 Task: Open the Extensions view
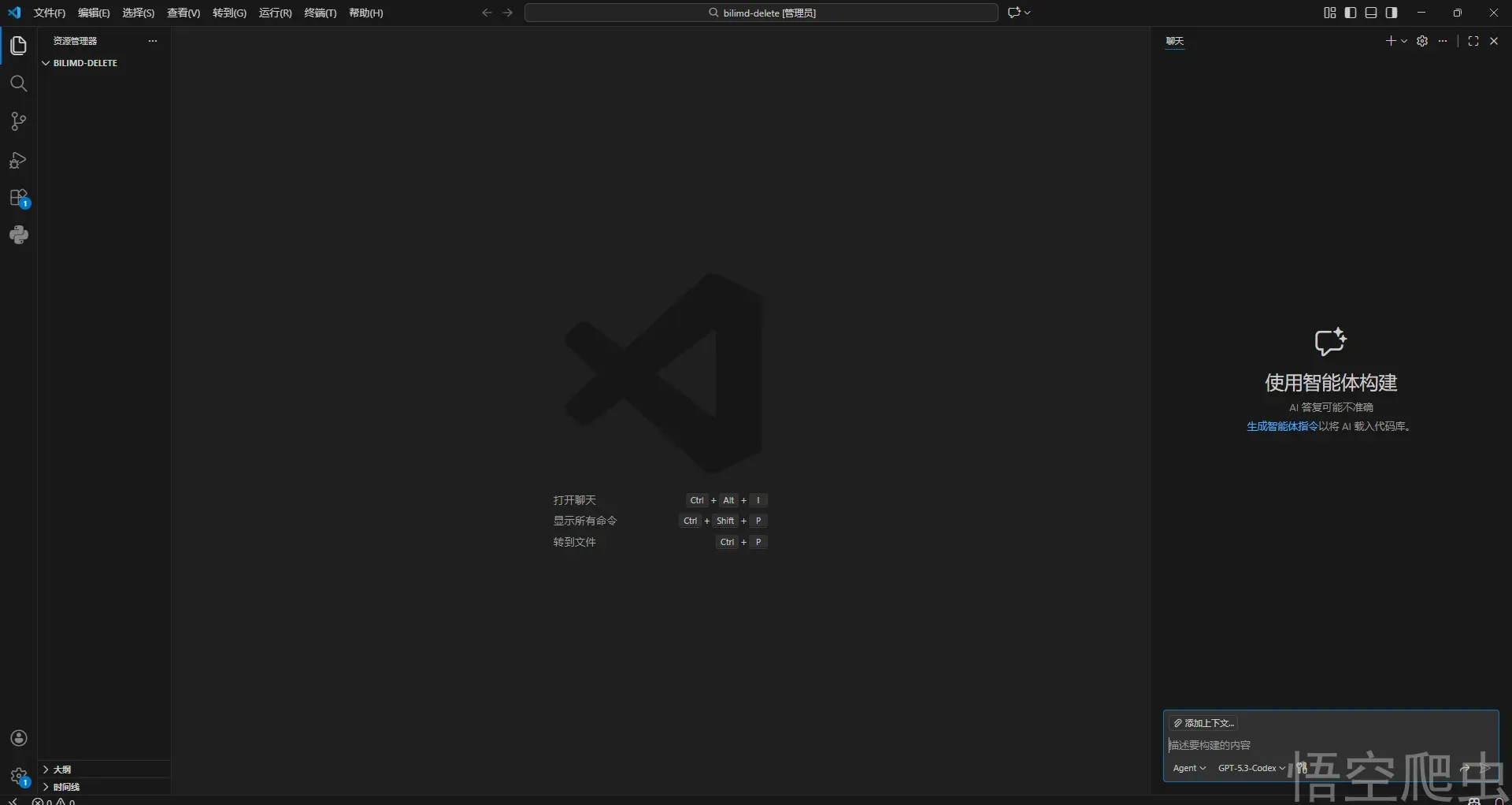tap(19, 198)
